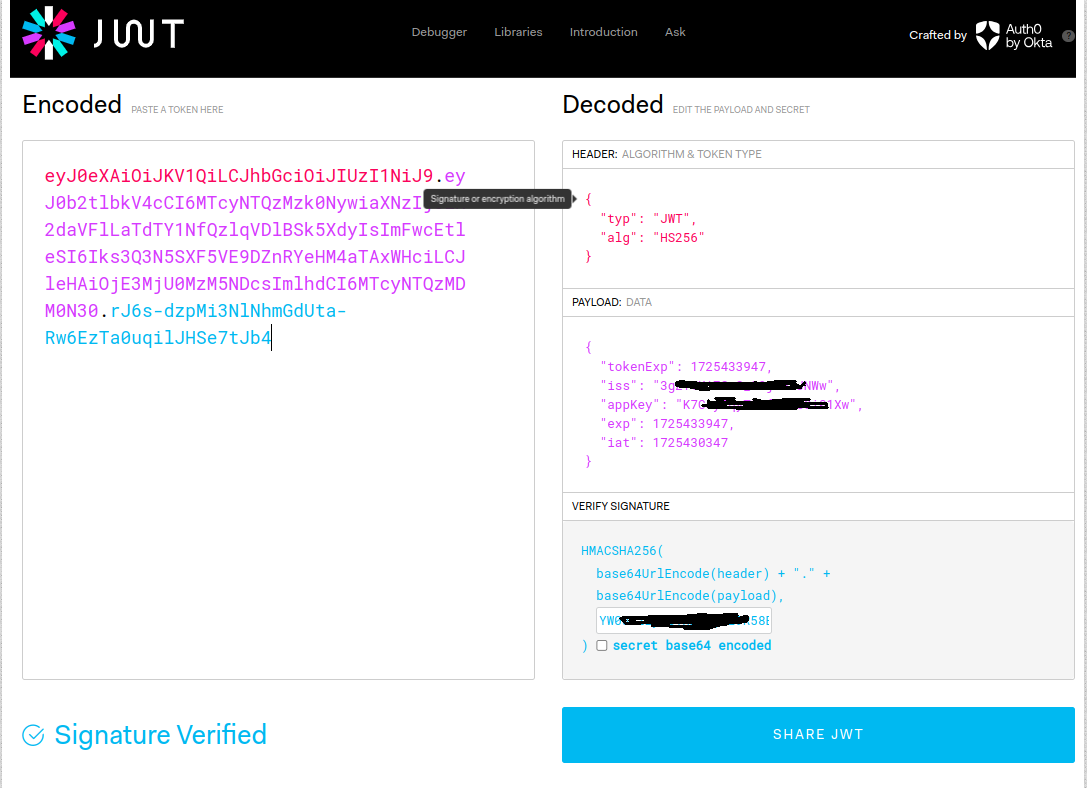Screen dimensions: 1087x788
Task: Open the Debugger nav item
Action: point(439,32)
